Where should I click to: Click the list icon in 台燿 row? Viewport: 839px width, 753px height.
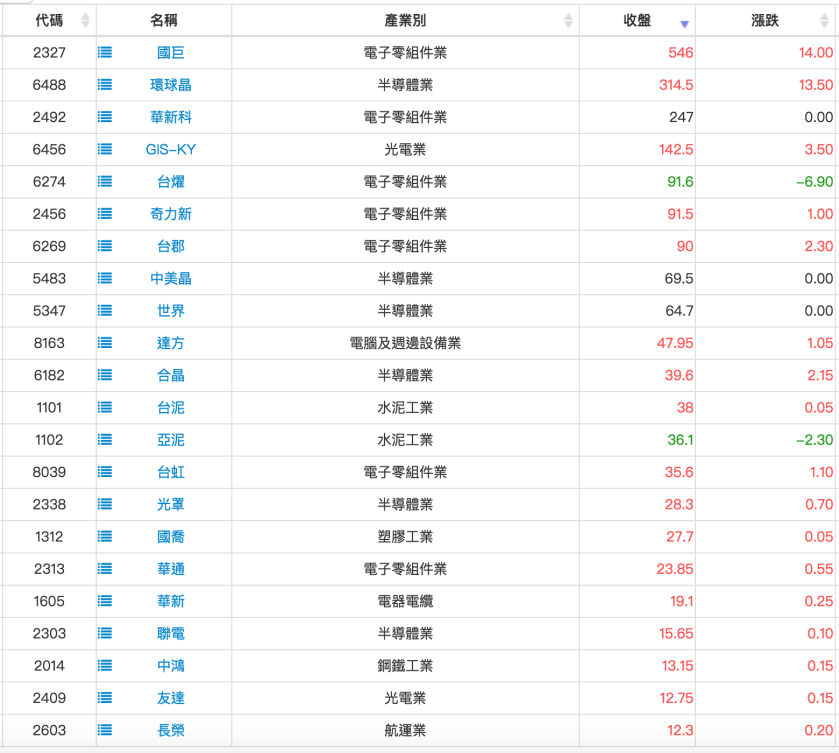tap(105, 182)
